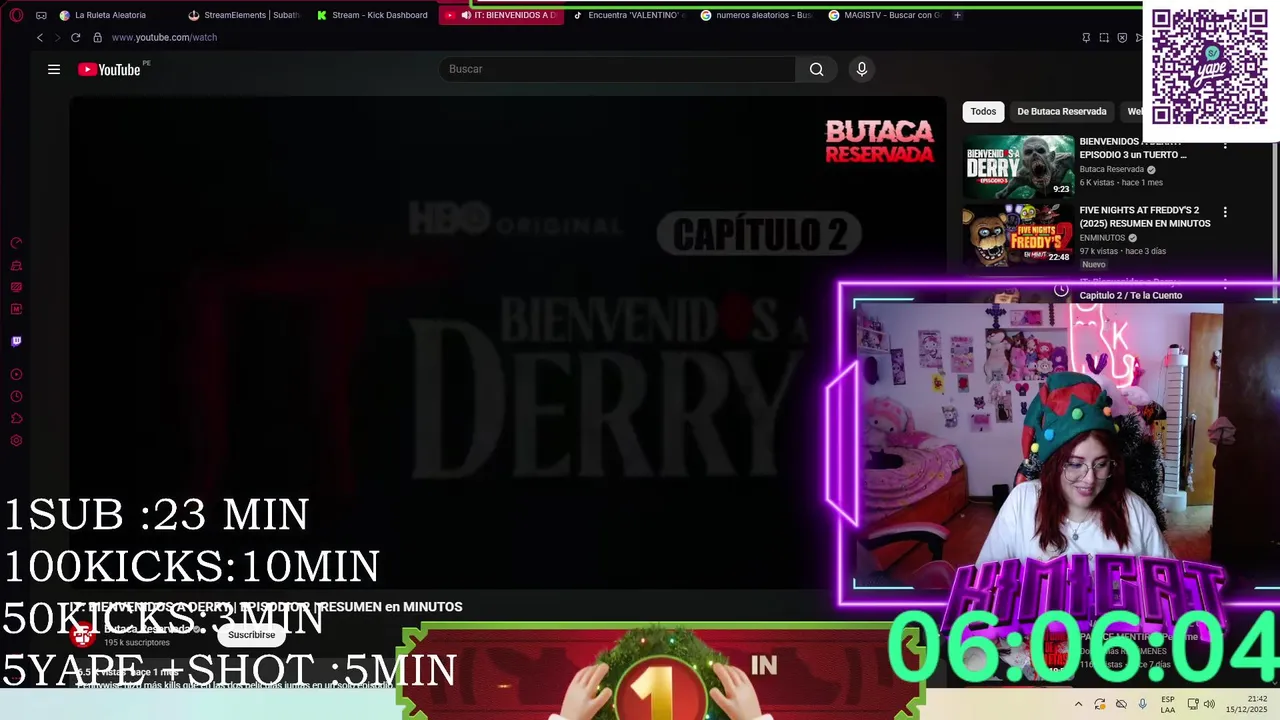
Task: Open Bienvenidos a Derry Episodio 3 thumbnail
Action: click(1018, 166)
